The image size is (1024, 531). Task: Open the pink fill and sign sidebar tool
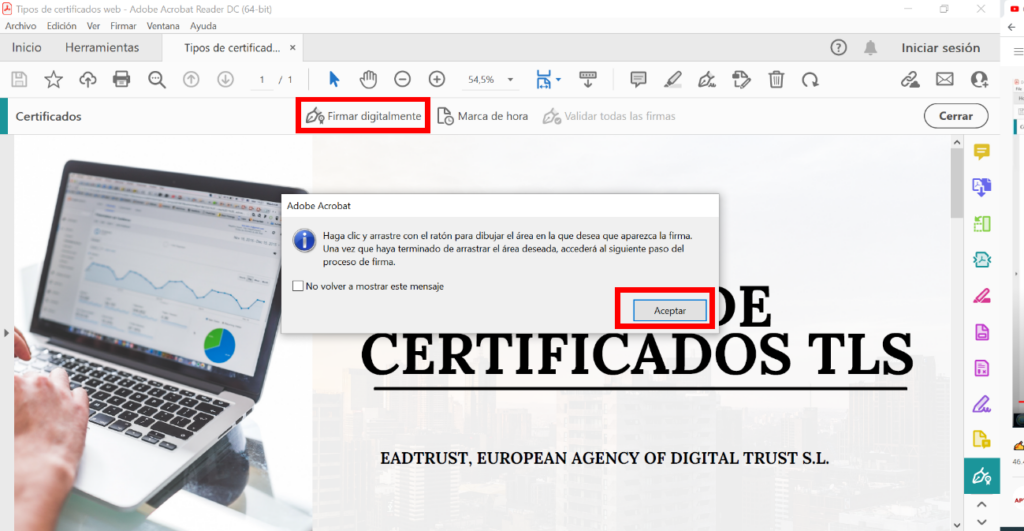[x=982, y=296]
